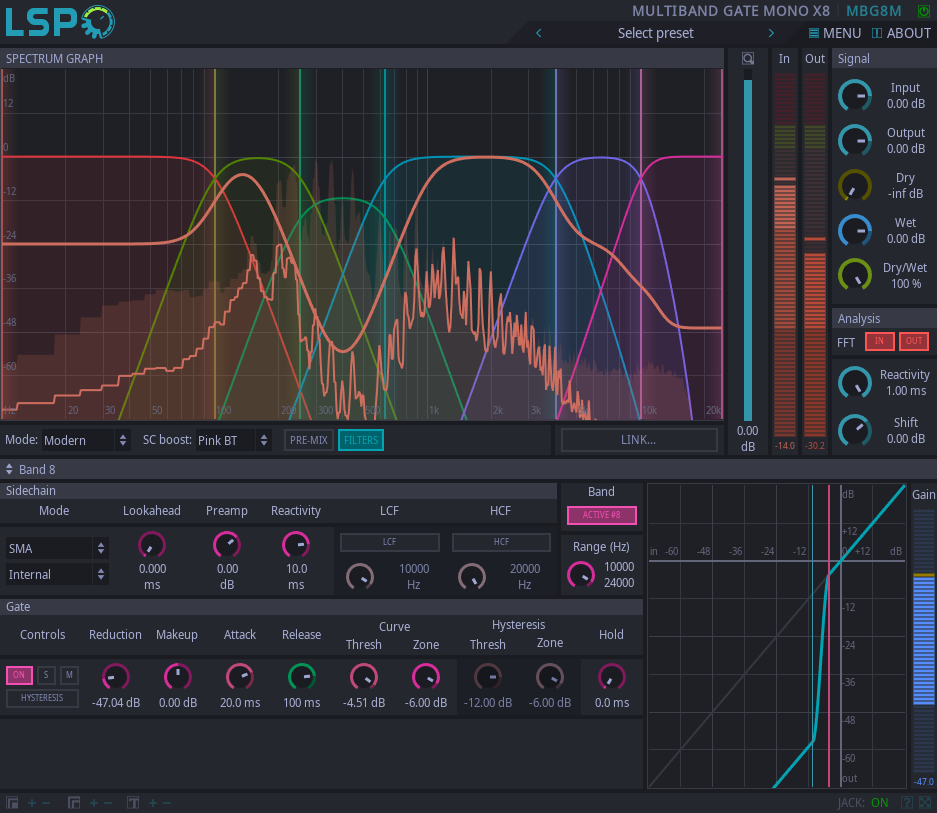This screenshot has width=937, height=813.
Task: Open the Mode dropdown showing Modern
Action: pyautogui.click(x=85, y=439)
